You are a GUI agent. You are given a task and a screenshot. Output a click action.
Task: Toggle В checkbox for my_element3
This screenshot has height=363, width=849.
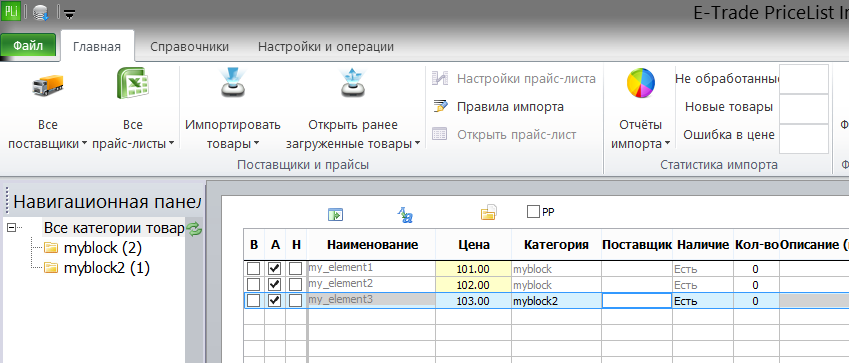click(253, 301)
